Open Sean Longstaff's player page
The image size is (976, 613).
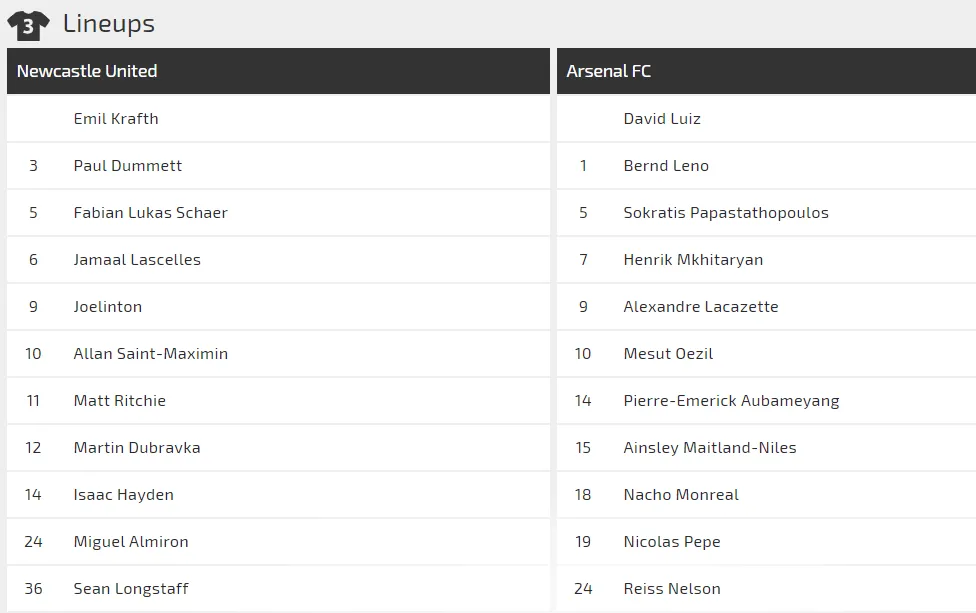tap(131, 589)
